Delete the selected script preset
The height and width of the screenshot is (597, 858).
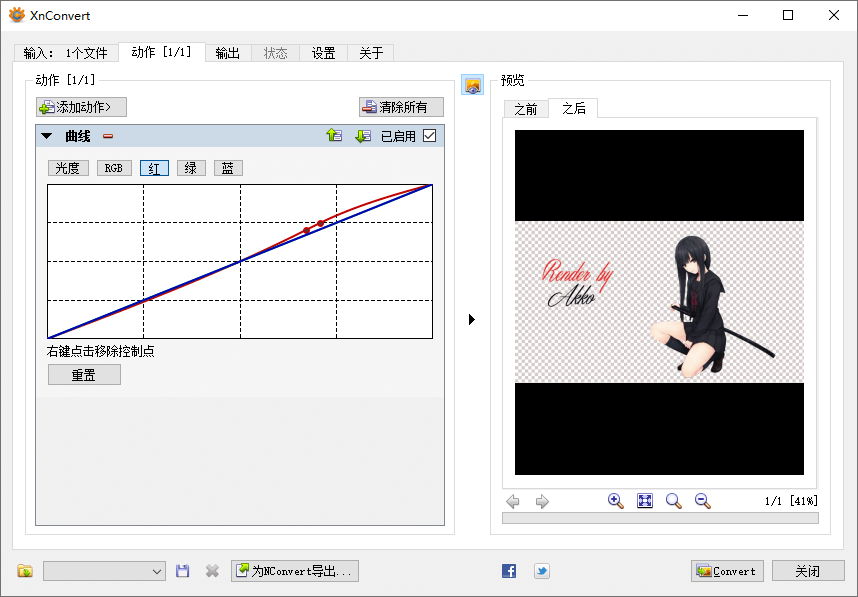coord(212,571)
